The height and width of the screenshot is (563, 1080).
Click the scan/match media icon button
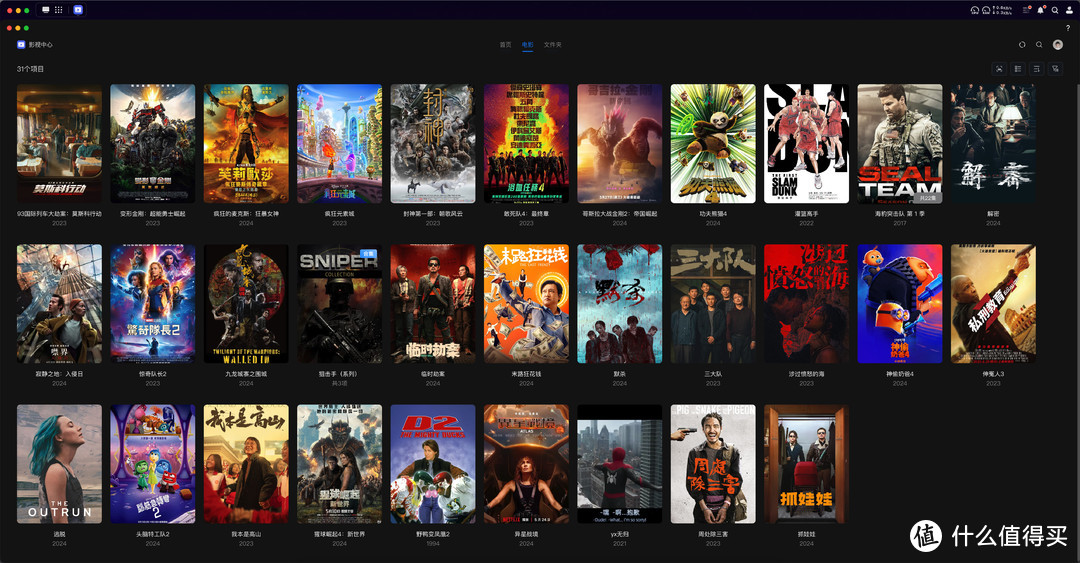999,69
